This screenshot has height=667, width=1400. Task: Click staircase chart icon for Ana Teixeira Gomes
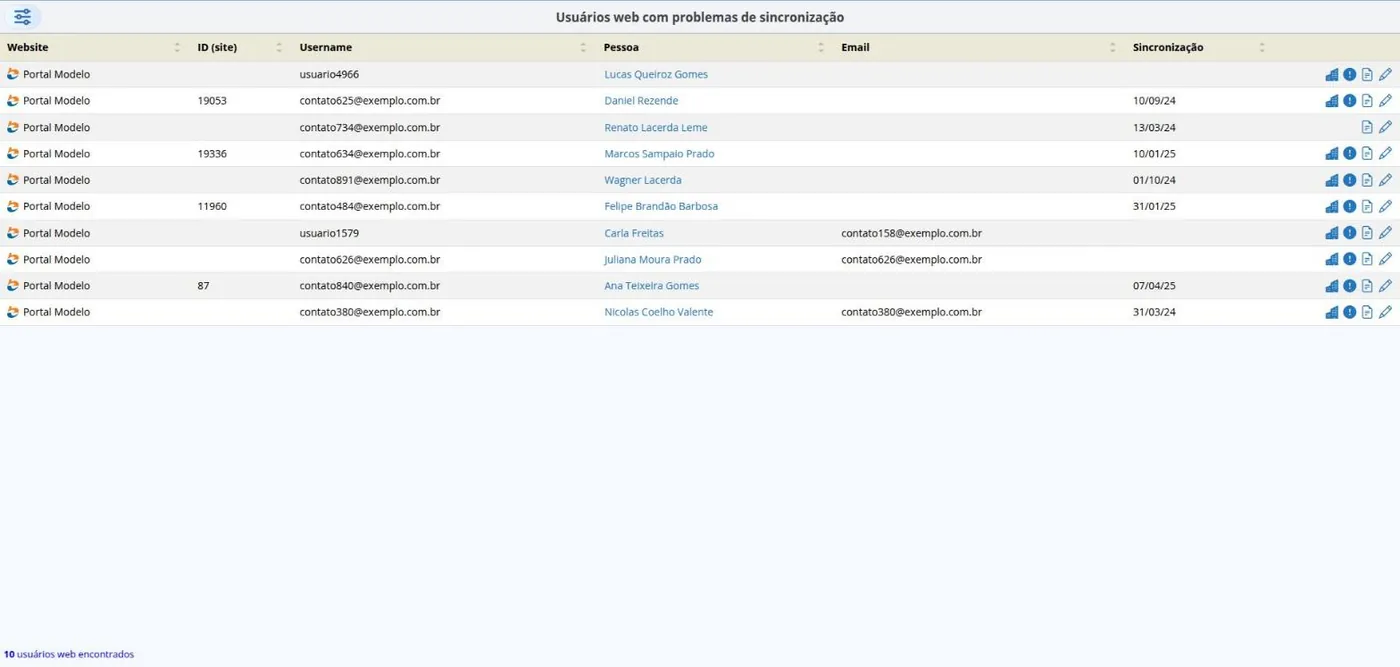click(x=1331, y=286)
